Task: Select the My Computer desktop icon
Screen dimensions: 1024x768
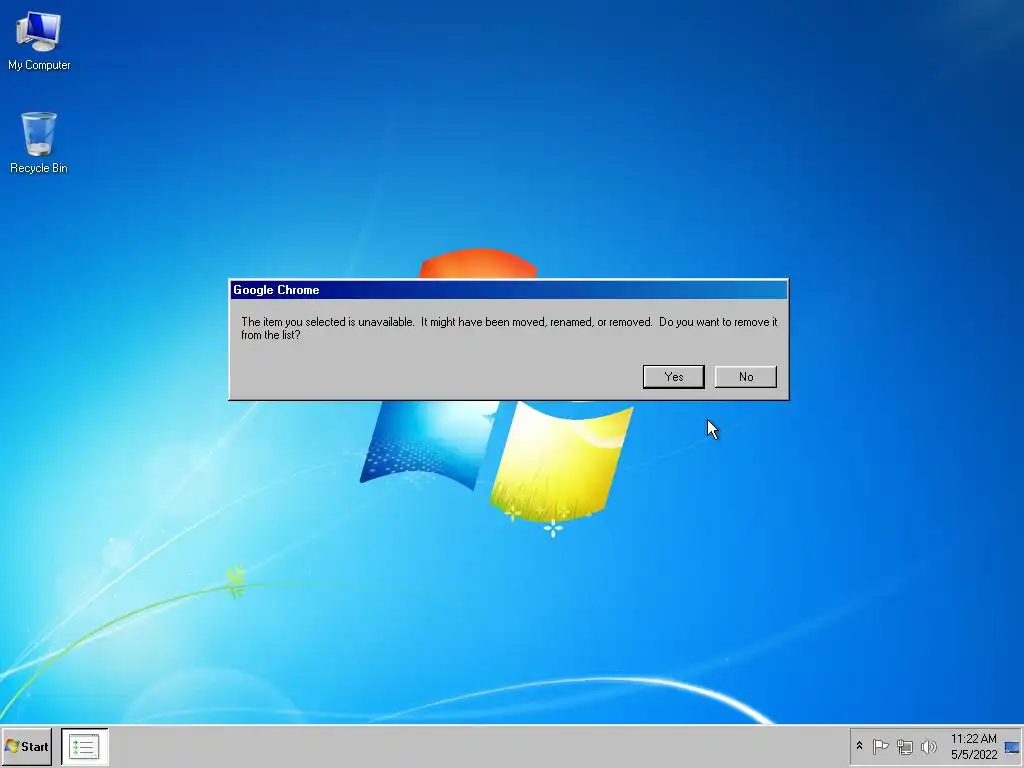Action: coord(39,41)
